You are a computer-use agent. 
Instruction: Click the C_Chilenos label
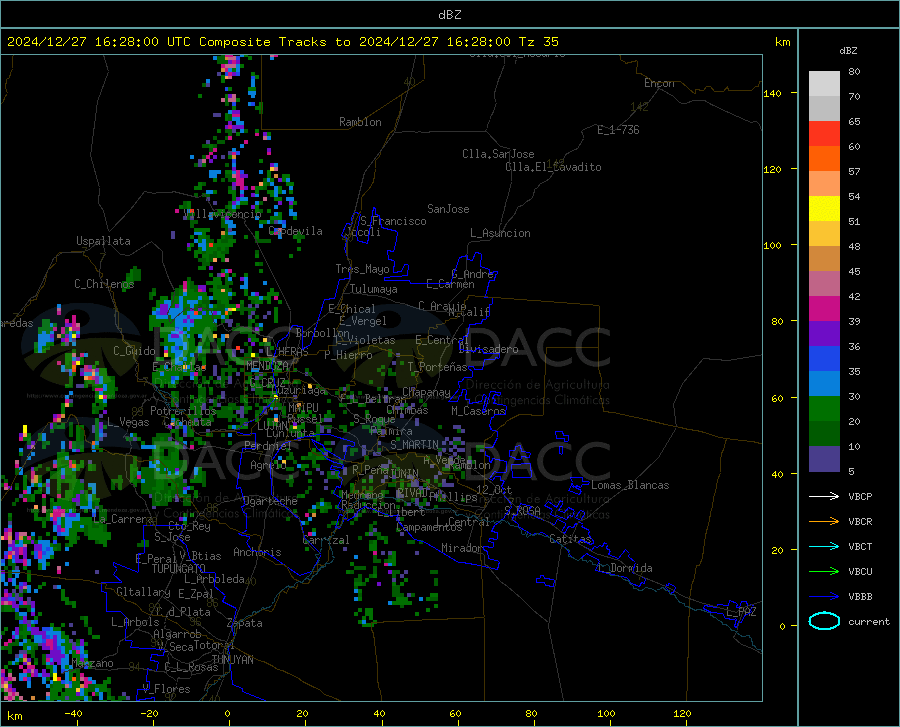click(x=104, y=283)
